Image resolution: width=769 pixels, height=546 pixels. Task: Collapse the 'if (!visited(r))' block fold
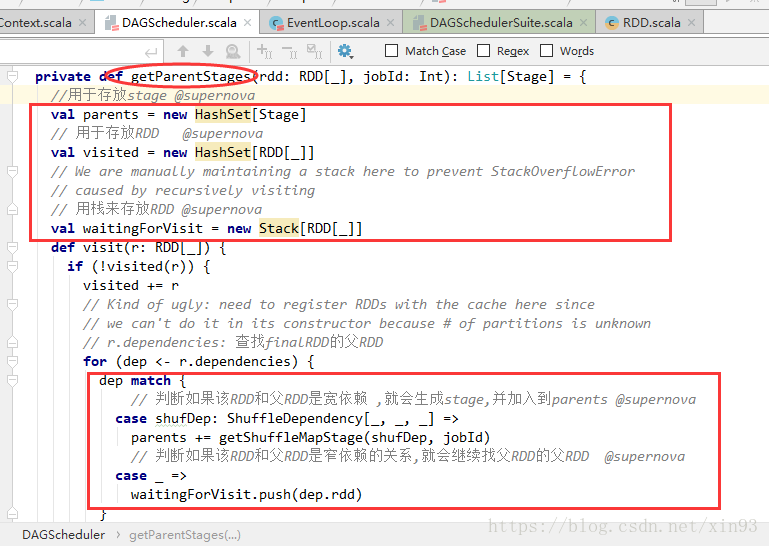tap(13, 267)
